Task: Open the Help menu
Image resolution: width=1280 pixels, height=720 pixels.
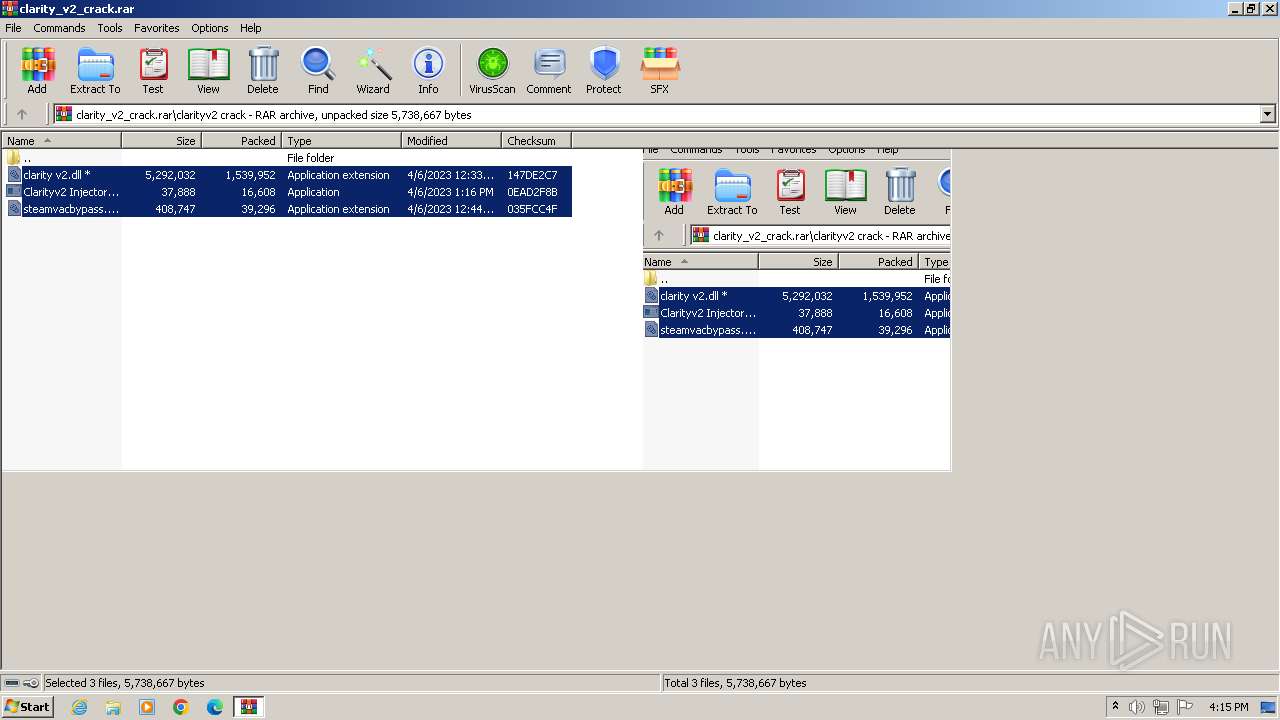Action: pyautogui.click(x=251, y=28)
